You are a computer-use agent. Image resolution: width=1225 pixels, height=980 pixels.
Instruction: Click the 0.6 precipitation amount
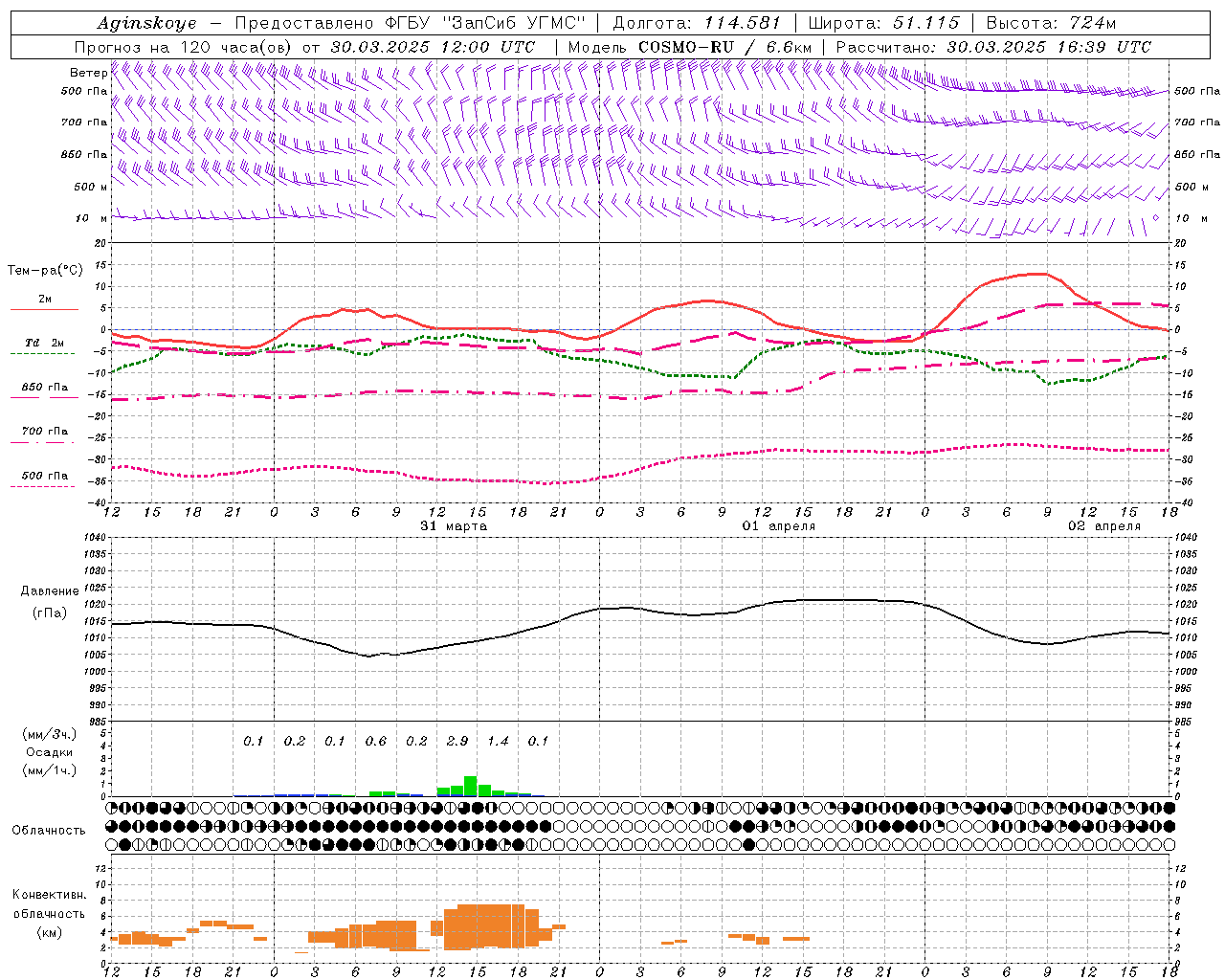tap(376, 741)
